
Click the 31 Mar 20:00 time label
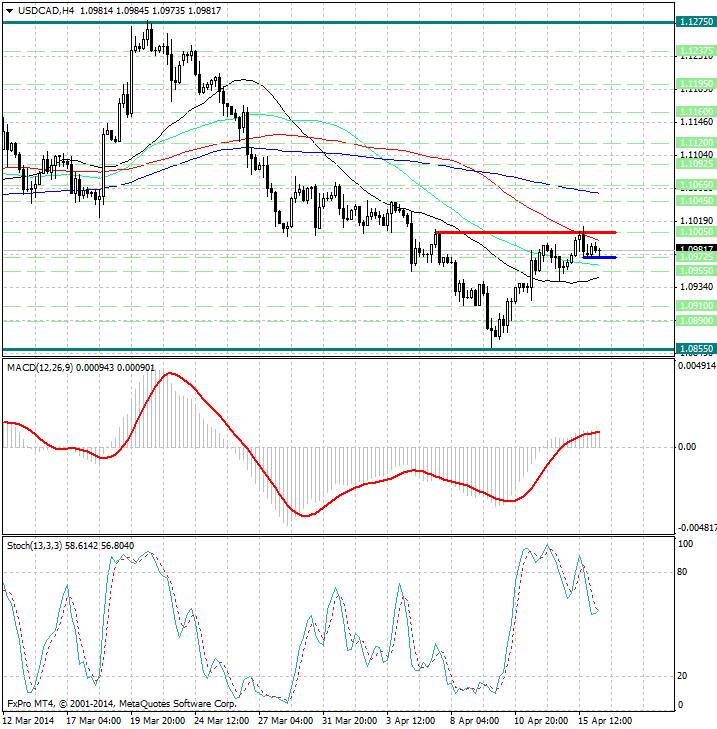(350, 721)
